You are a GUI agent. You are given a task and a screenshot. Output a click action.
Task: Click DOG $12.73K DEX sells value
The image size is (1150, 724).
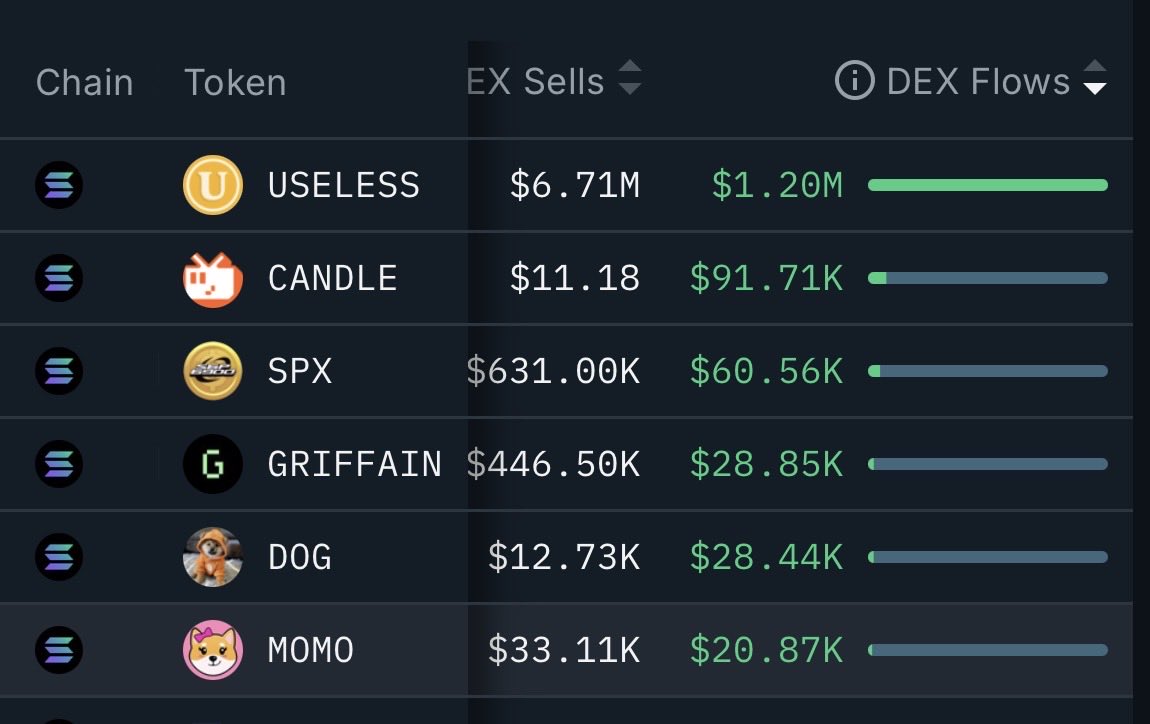coord(564,557)
